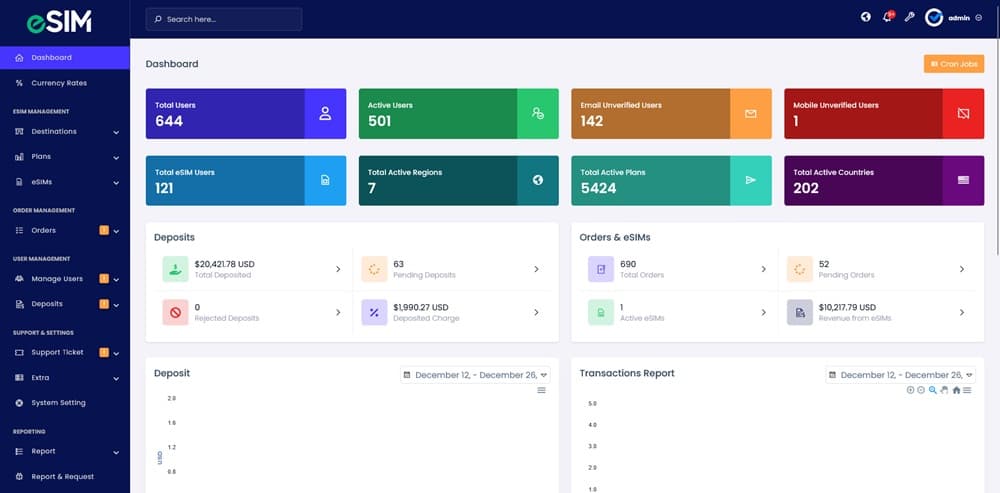Select the panning hand tool on Transactions chart

point(944,390)
